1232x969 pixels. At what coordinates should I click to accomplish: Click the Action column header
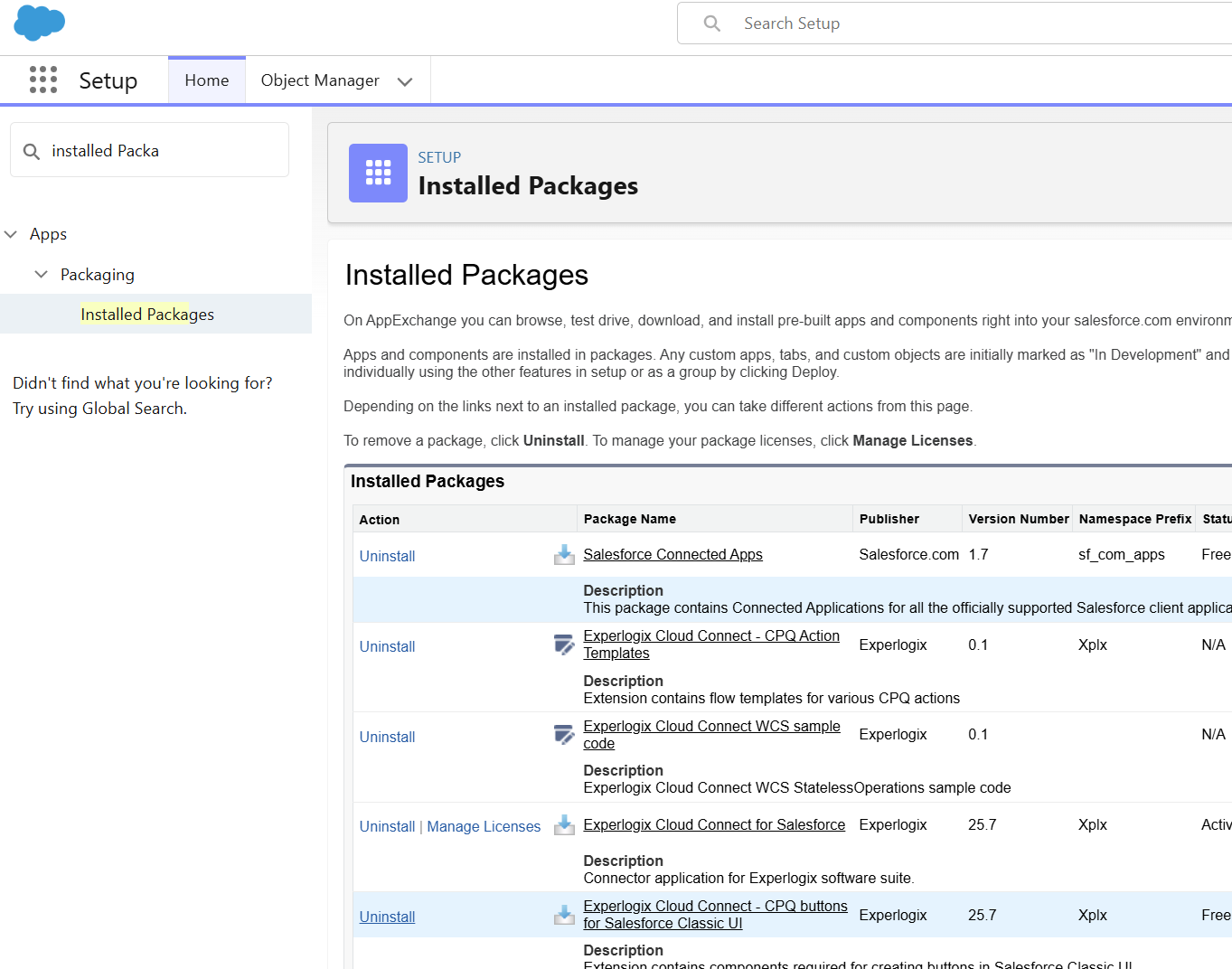point(380,520)
